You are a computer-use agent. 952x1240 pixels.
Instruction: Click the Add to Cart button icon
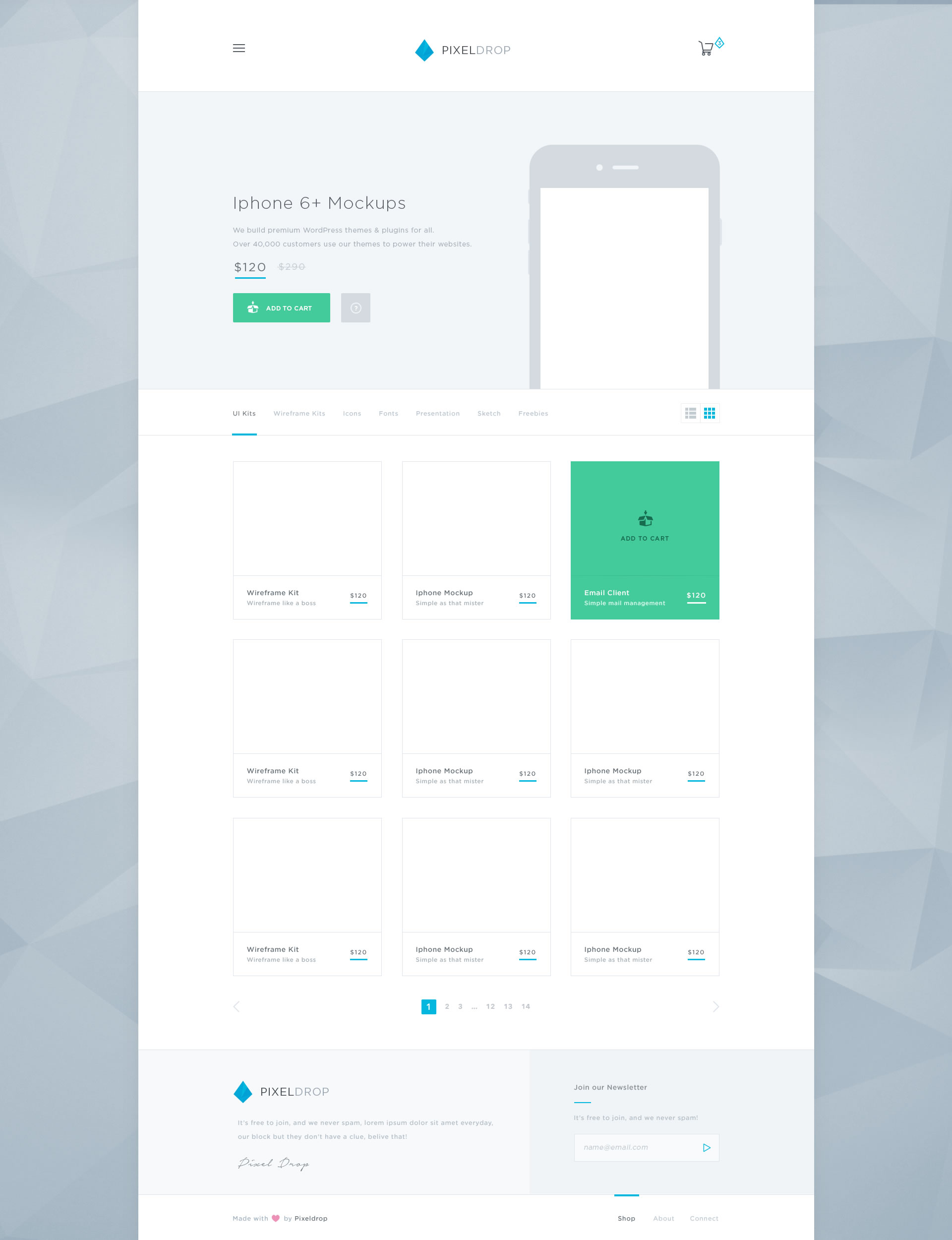tap(252, 307)
